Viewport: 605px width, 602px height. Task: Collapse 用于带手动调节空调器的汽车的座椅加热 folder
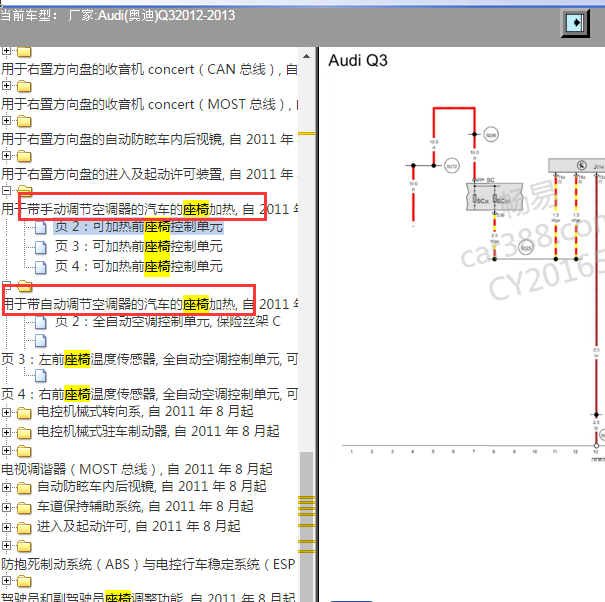[x=6, y=190]
